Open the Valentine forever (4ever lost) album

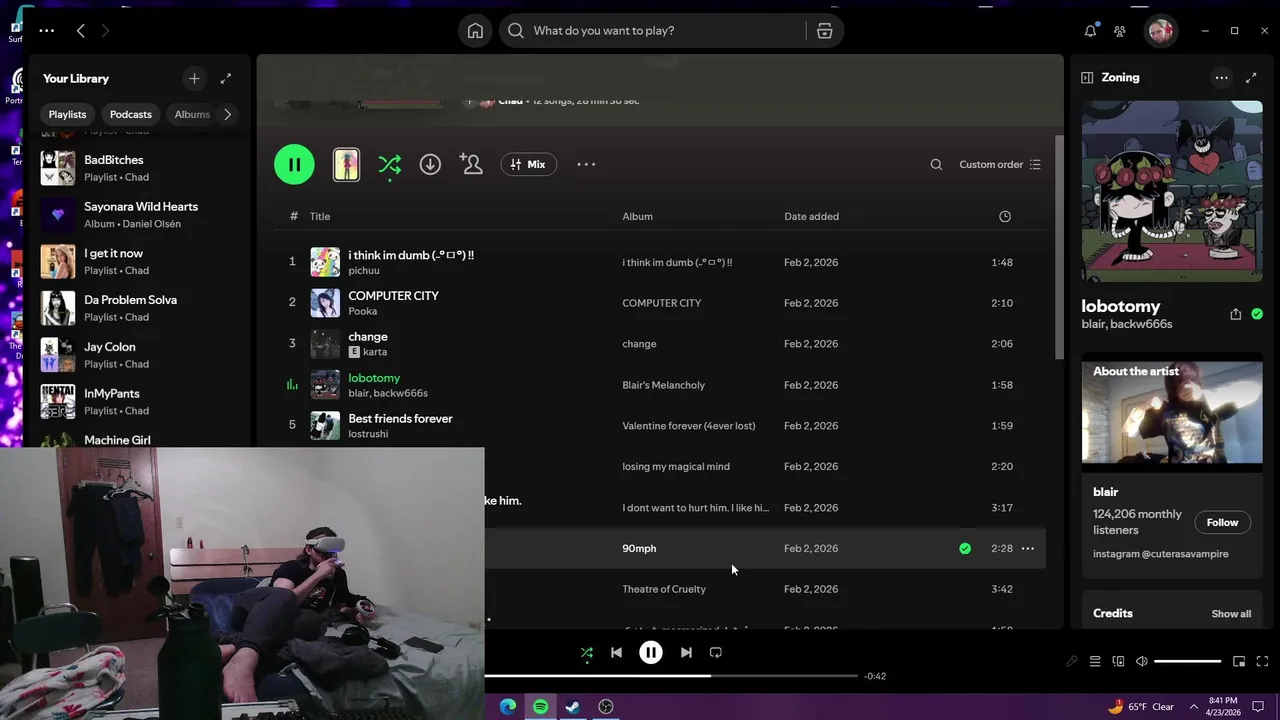[x=689, y=426]
